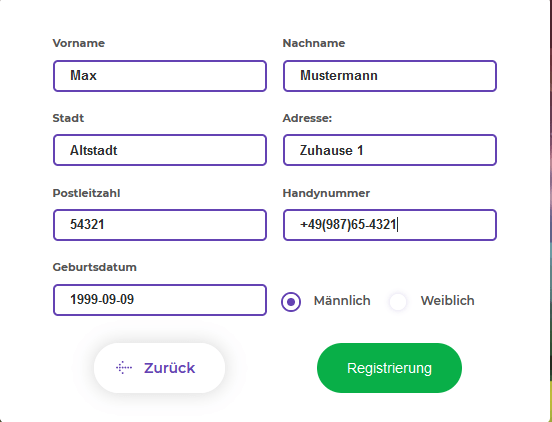Click the Vorname label
Viewport: 552px width, 422px height.
(79, 43)
